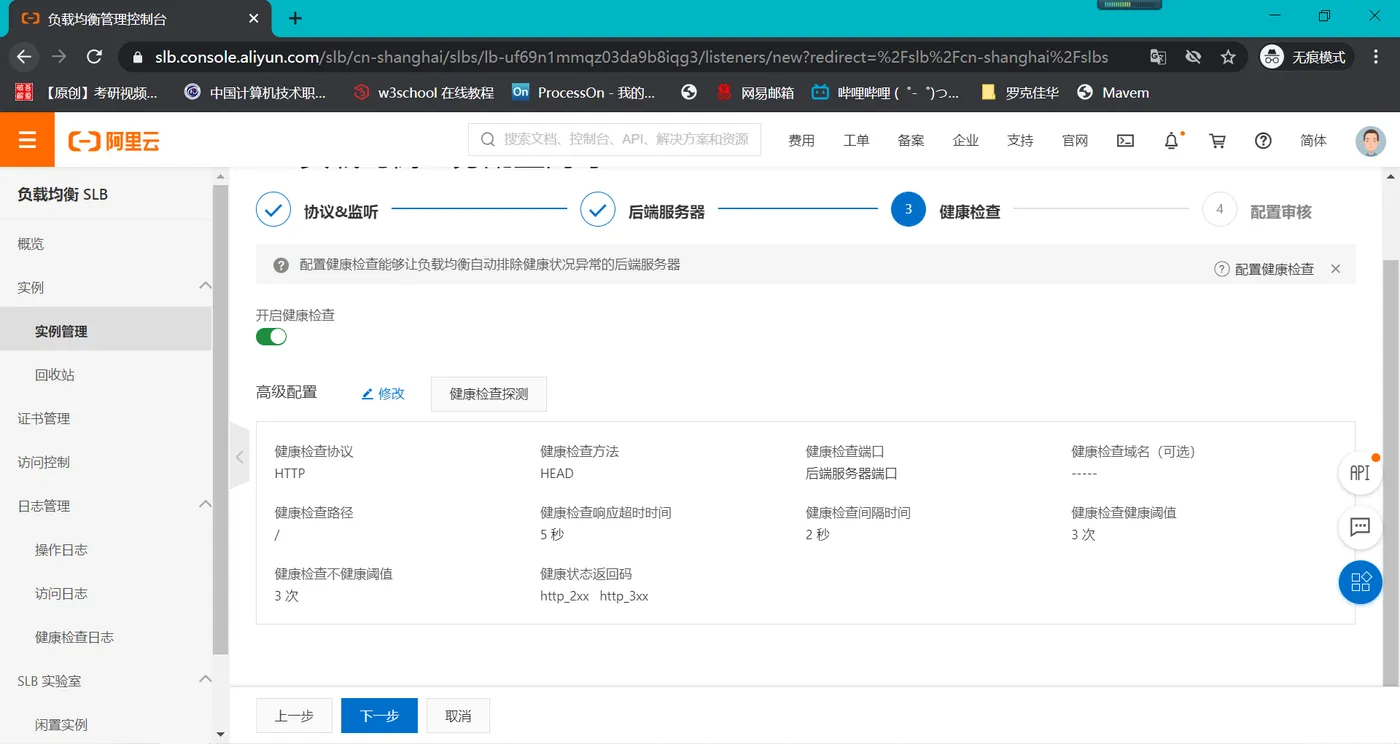Click the browser address bar URL
Image resolution: width=1400 pixels, height=744 pixels.
click(x=631, y=57)
